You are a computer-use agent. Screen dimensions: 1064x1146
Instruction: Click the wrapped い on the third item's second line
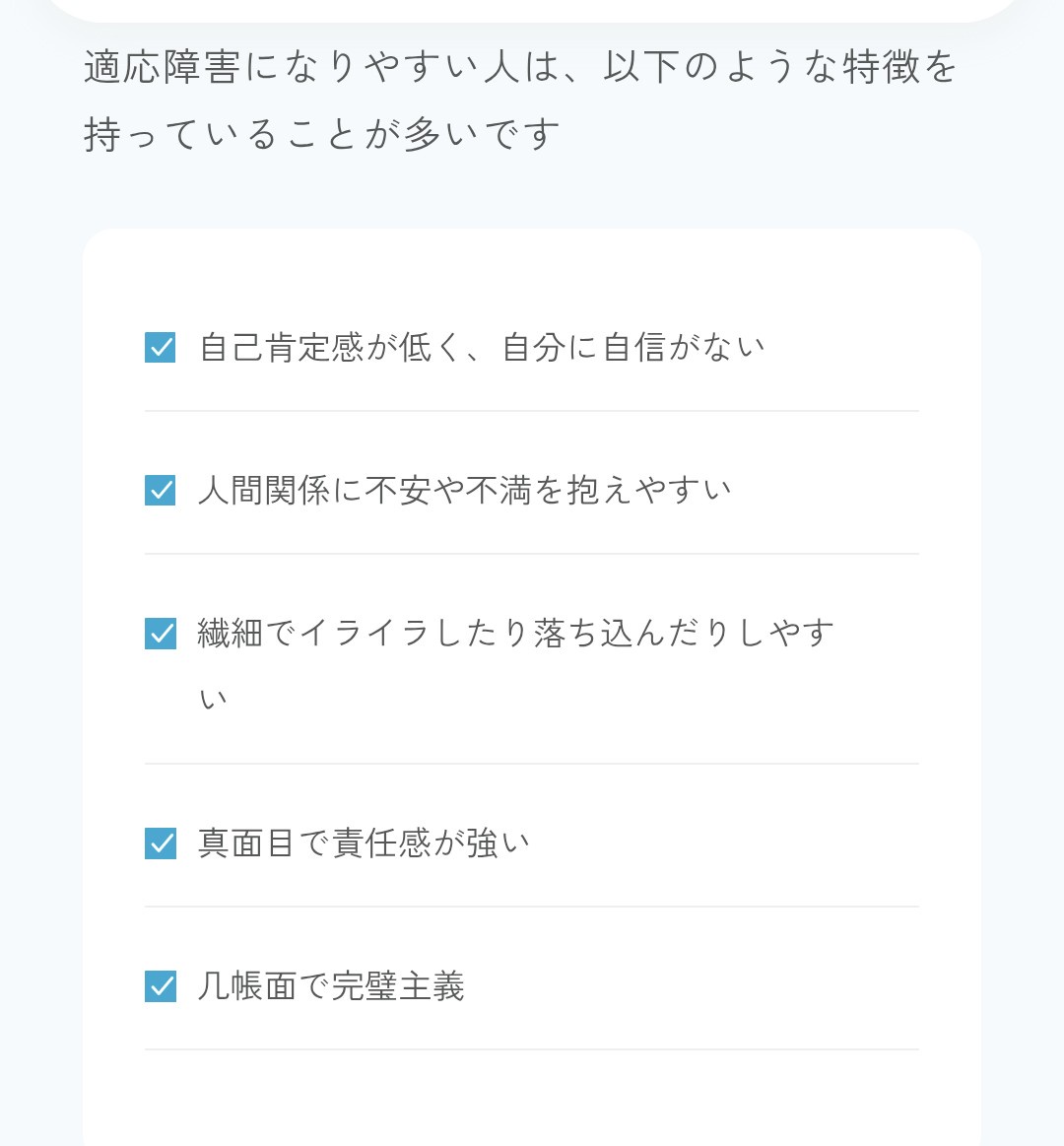[213, 700]
